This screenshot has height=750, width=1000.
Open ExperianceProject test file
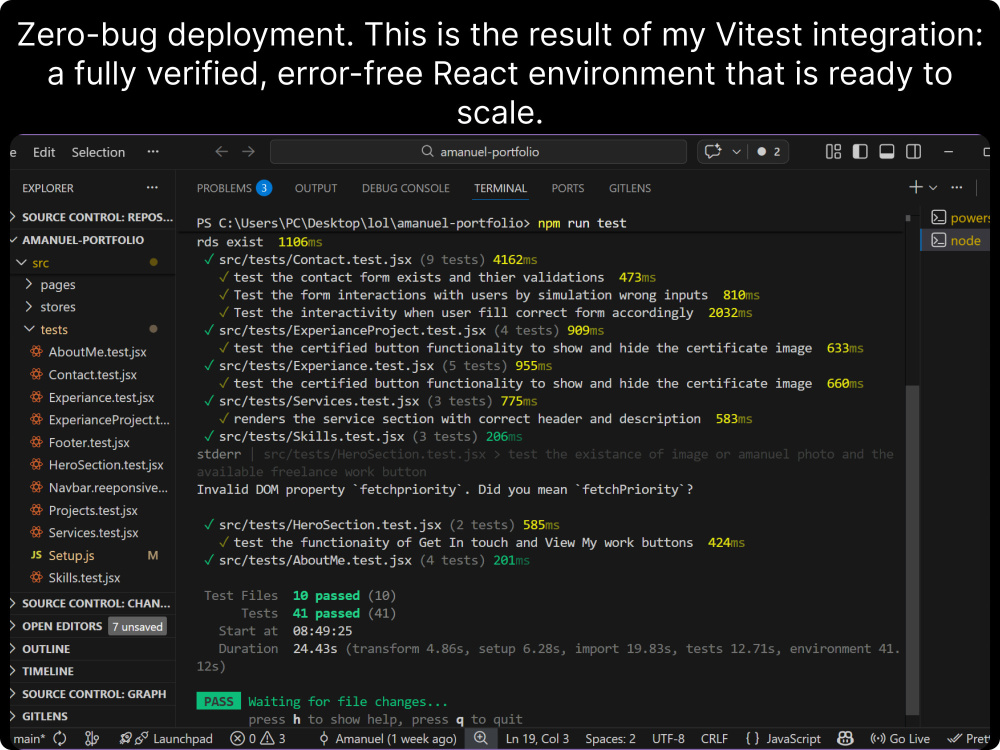coord(92,420)
